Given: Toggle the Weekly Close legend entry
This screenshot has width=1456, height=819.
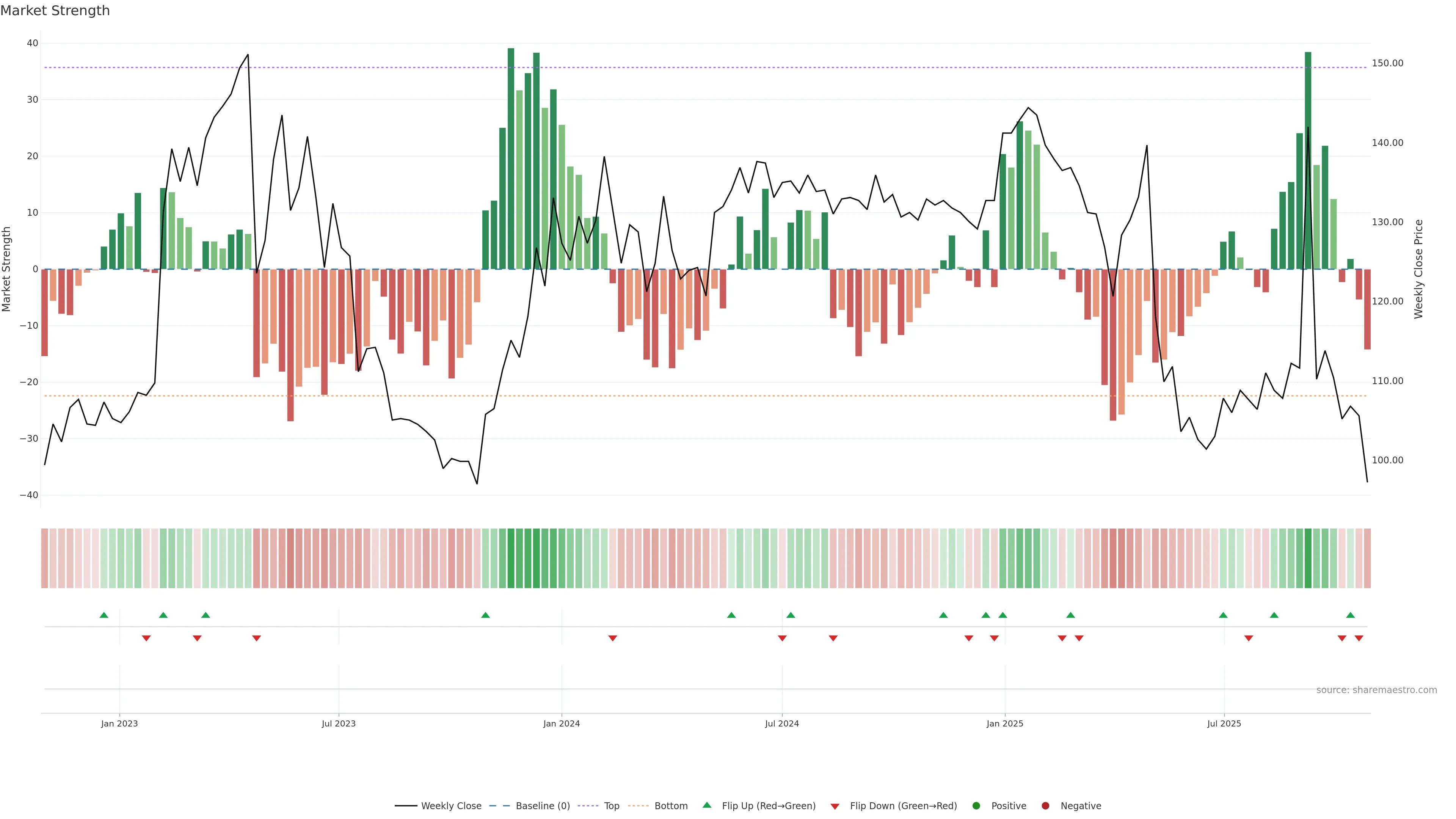Looking at the screenshot, I should 451,806.
